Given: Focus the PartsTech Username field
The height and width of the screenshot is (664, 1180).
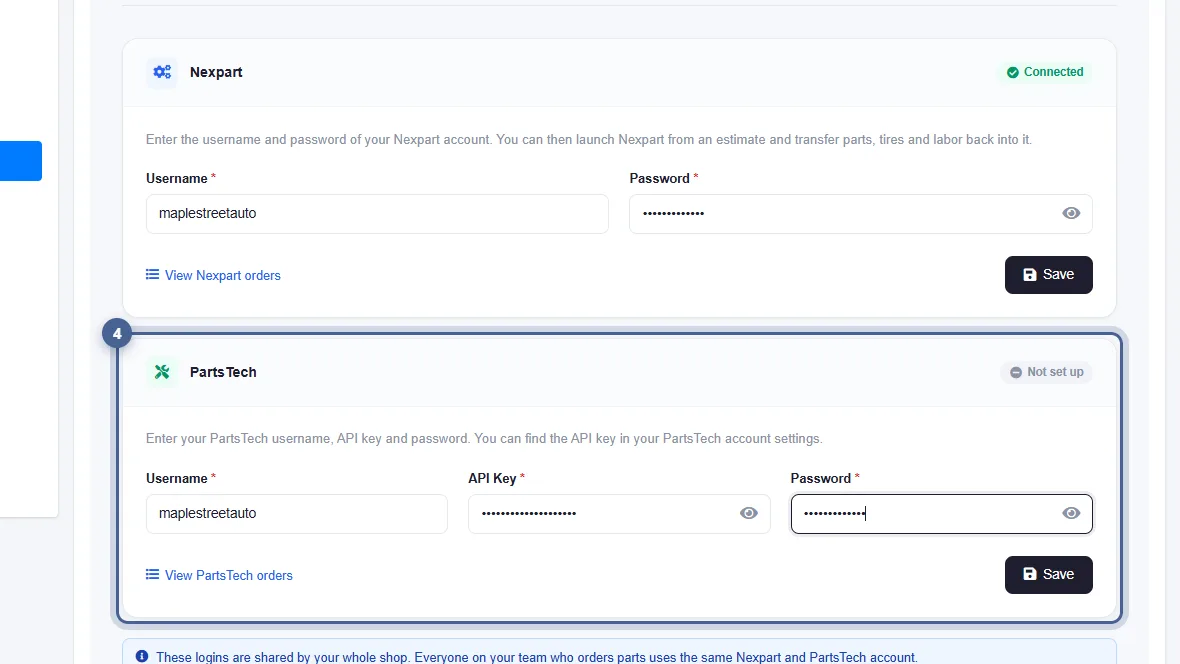Looking at the screenshot, I should coord(297,513).
